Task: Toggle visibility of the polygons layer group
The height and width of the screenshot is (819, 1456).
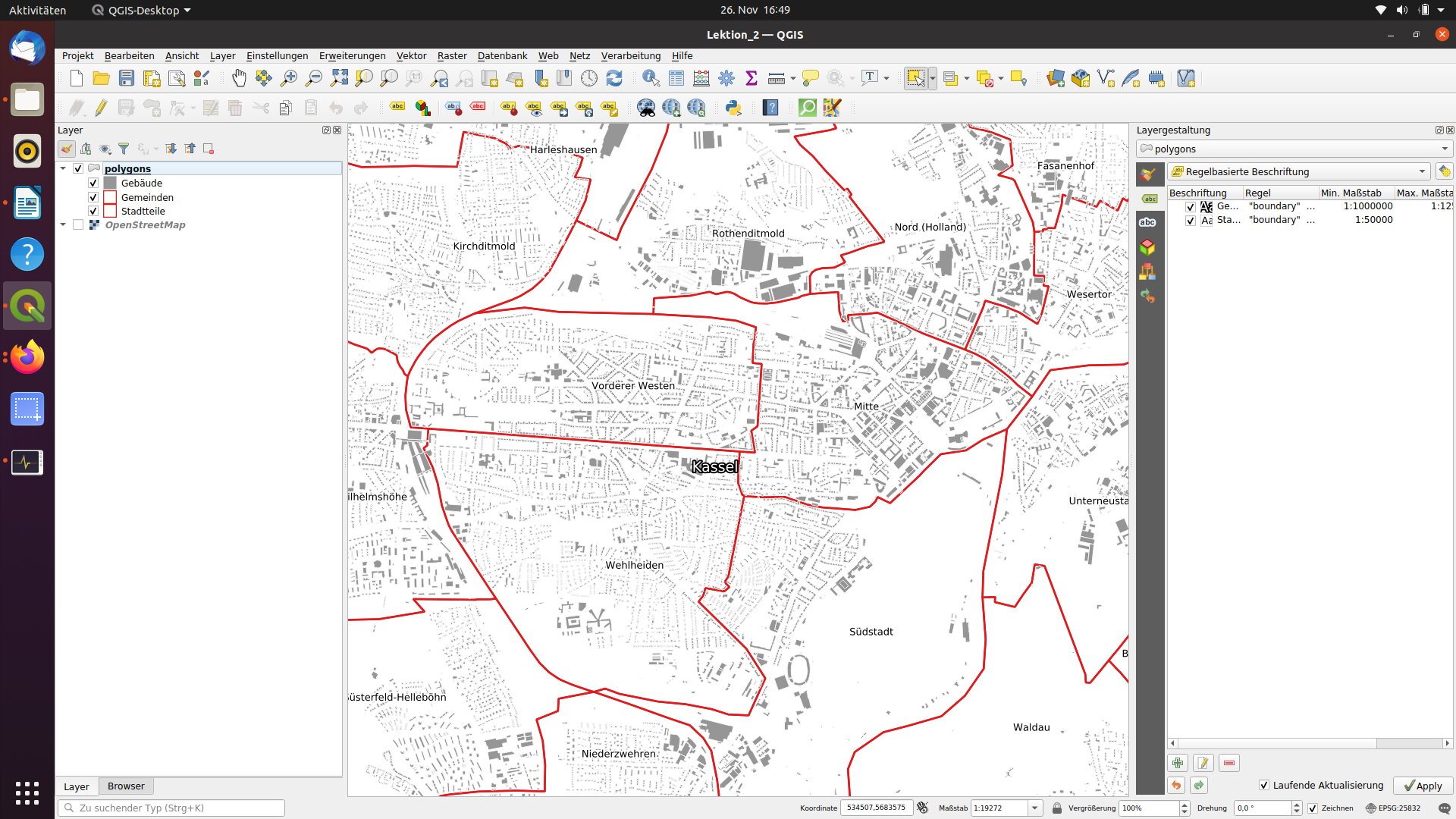Action: click(78, 168)
